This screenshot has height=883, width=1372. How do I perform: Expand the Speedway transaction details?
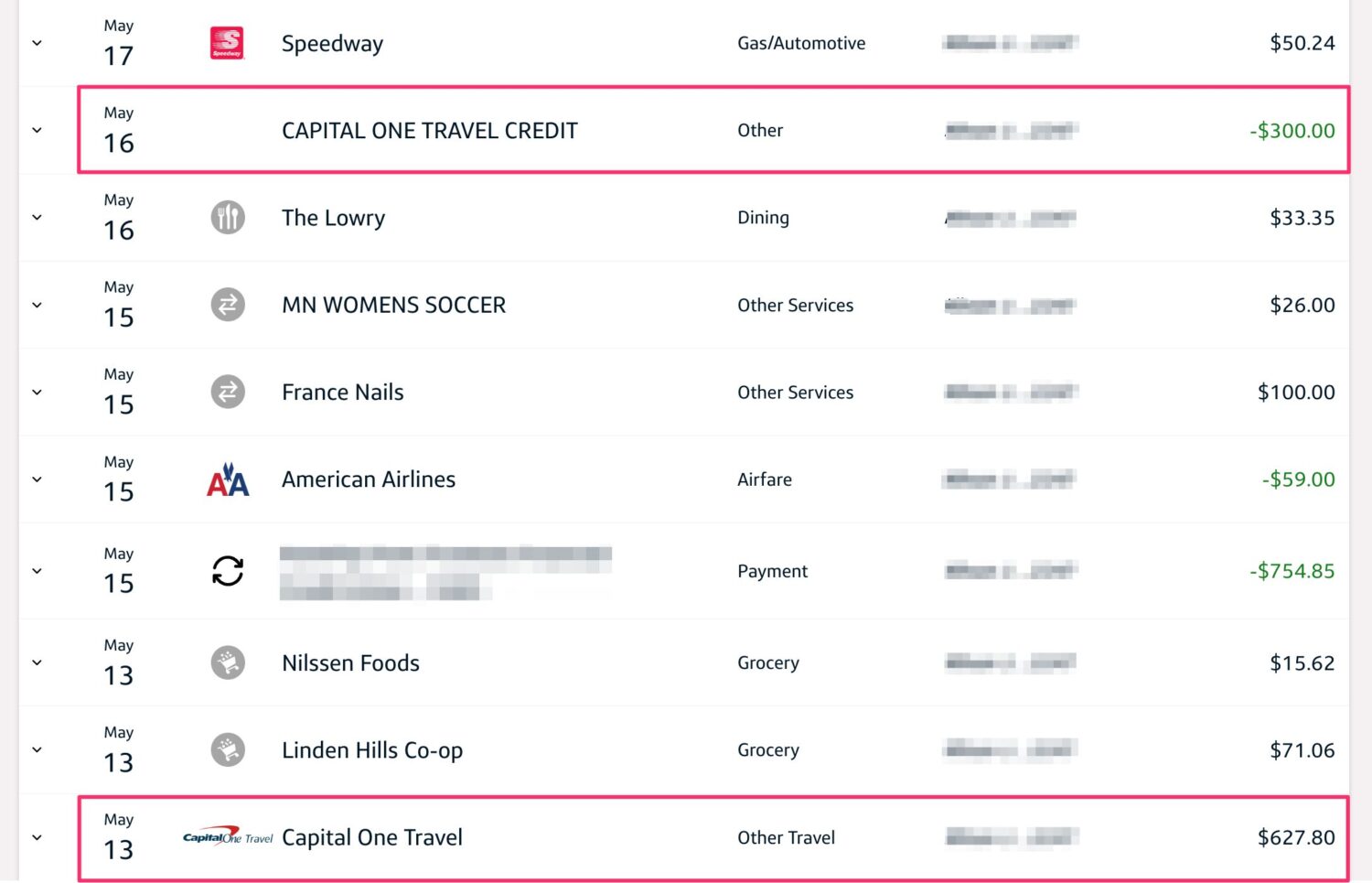point(37,42)
